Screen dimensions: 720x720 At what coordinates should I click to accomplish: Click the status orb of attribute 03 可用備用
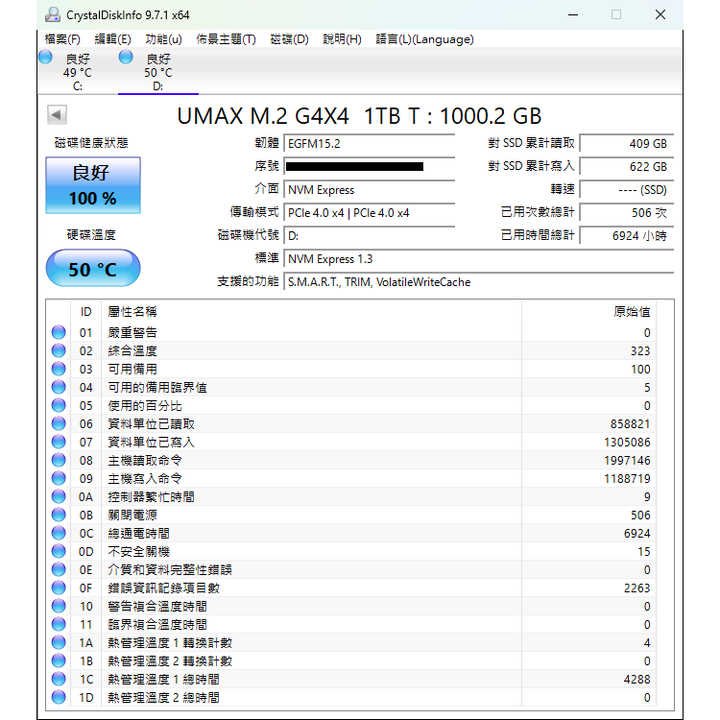pyautogui.click(x=59, y=369)
